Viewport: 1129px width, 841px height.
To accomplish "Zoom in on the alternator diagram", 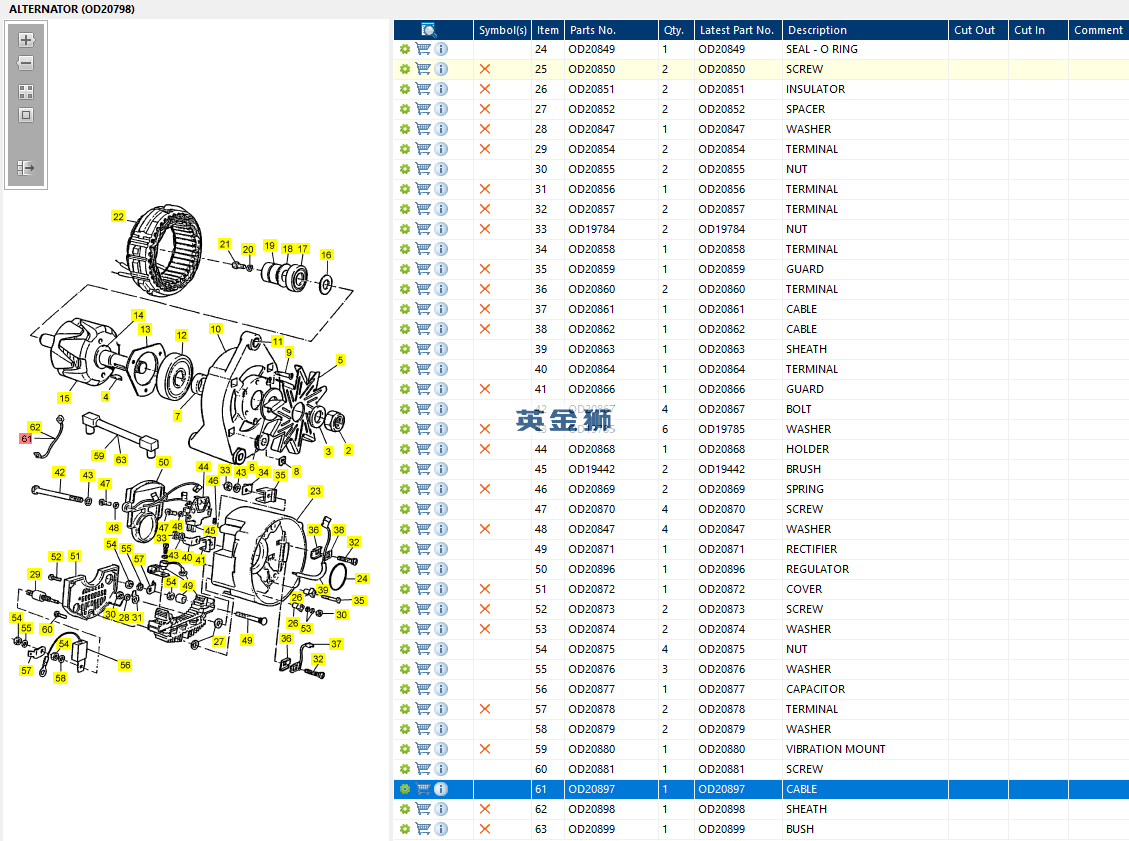I will (26, 41).
